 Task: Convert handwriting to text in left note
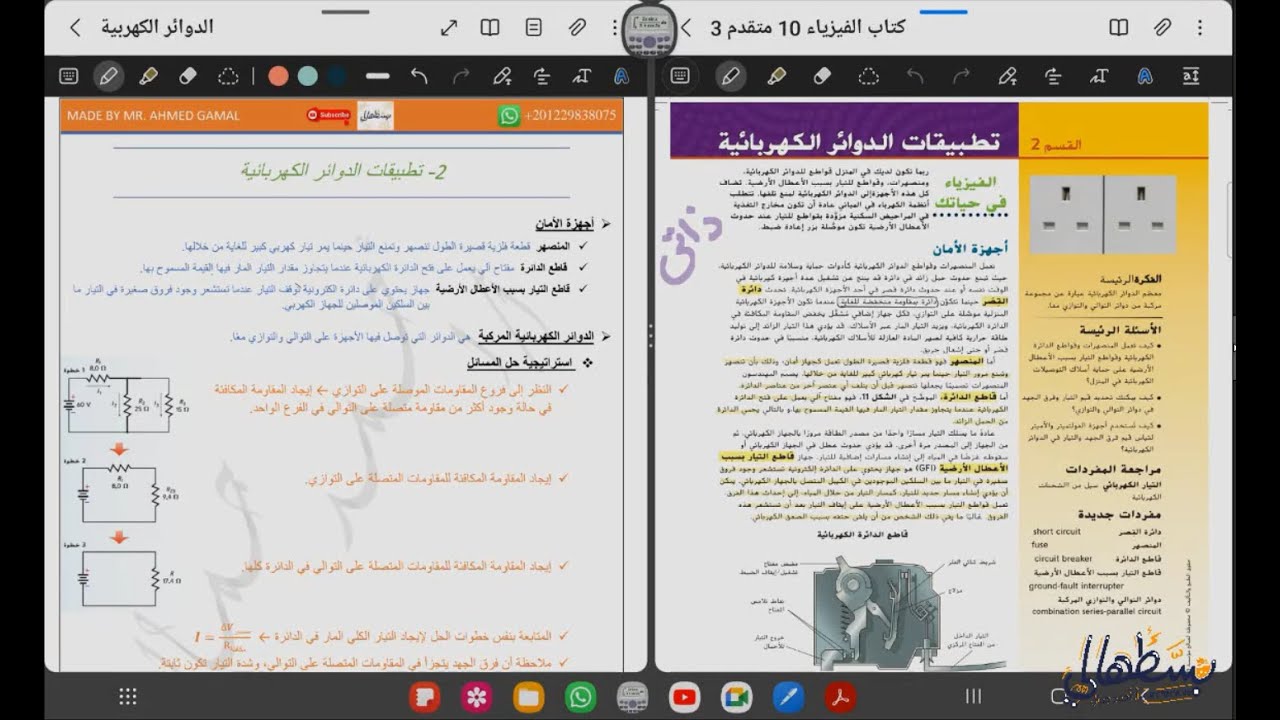[x=581, y=76]
